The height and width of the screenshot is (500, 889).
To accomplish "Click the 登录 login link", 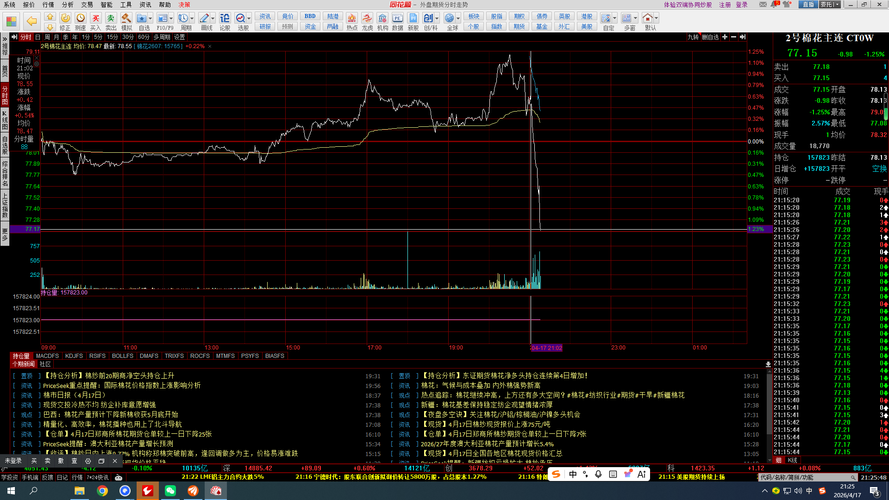I will pyautogui.click(x=742, y=5).
